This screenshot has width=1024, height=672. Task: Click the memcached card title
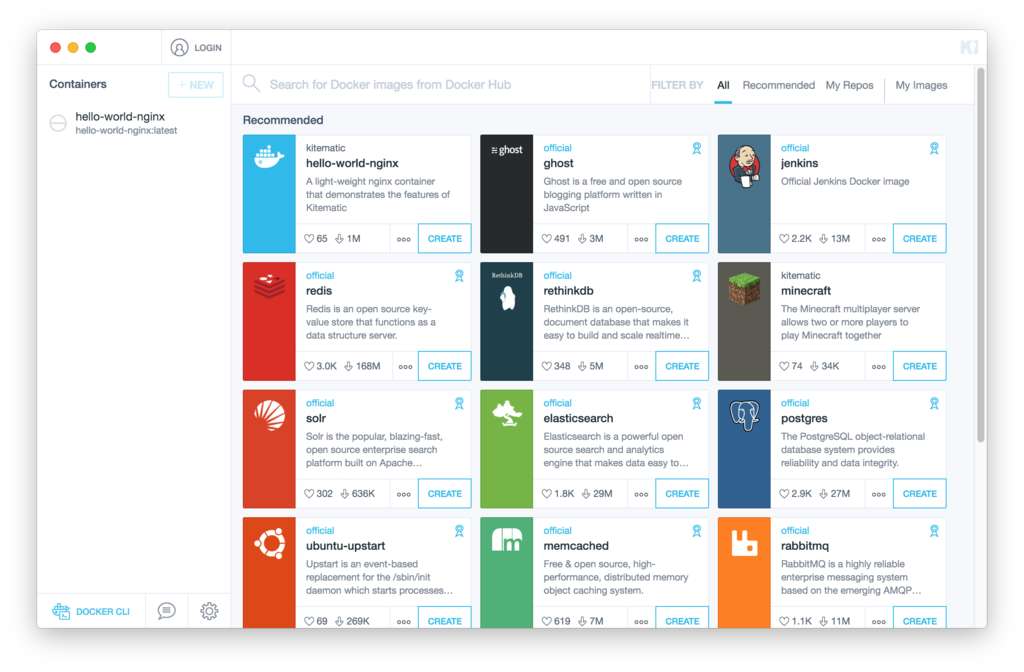pos(576,546)
